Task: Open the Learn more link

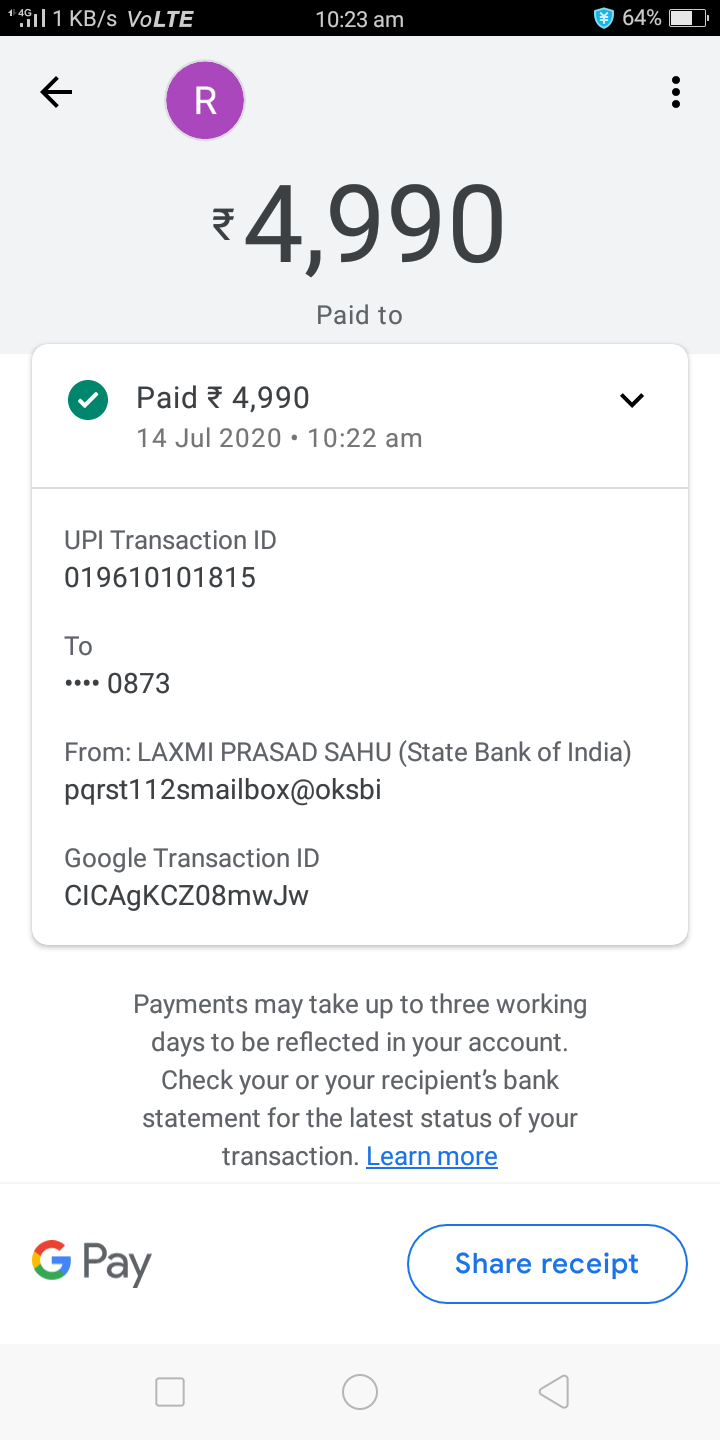Action: click(432, 1157)
